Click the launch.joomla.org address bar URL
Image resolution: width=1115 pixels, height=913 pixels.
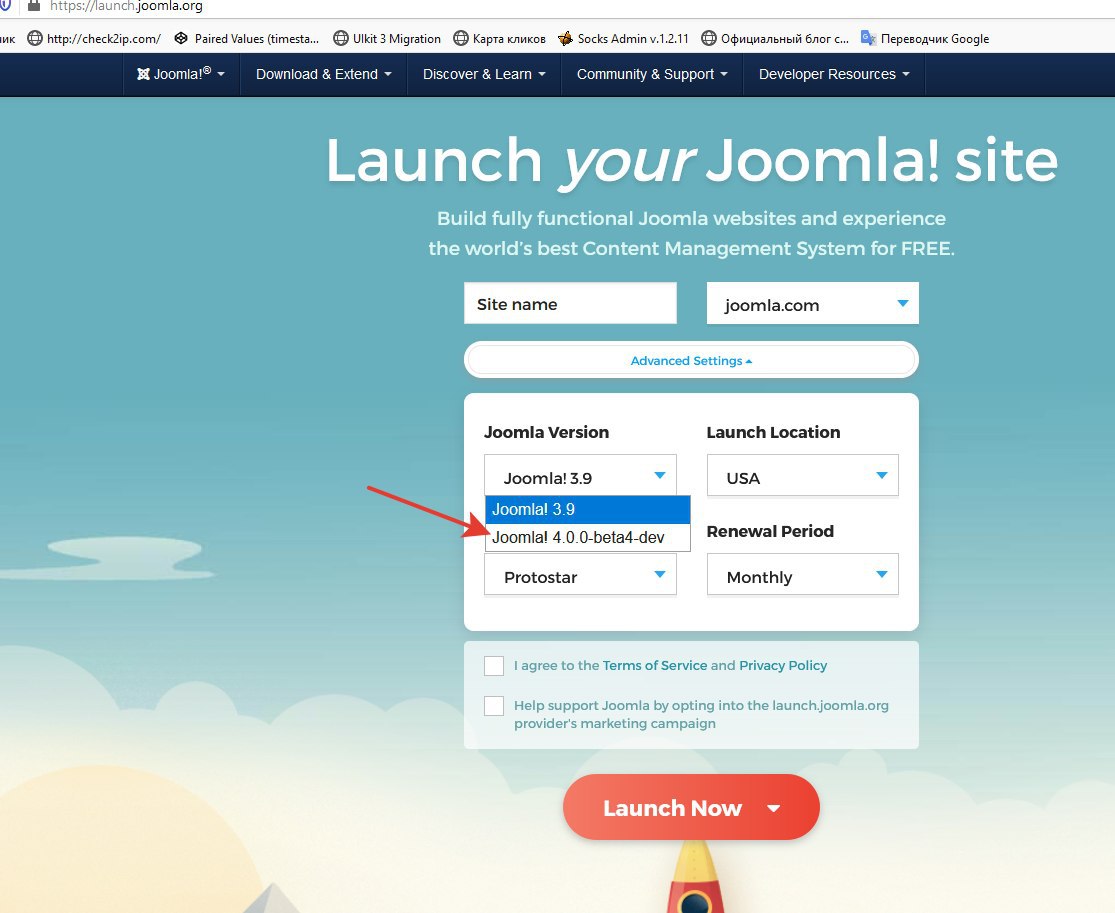(126, 6)
